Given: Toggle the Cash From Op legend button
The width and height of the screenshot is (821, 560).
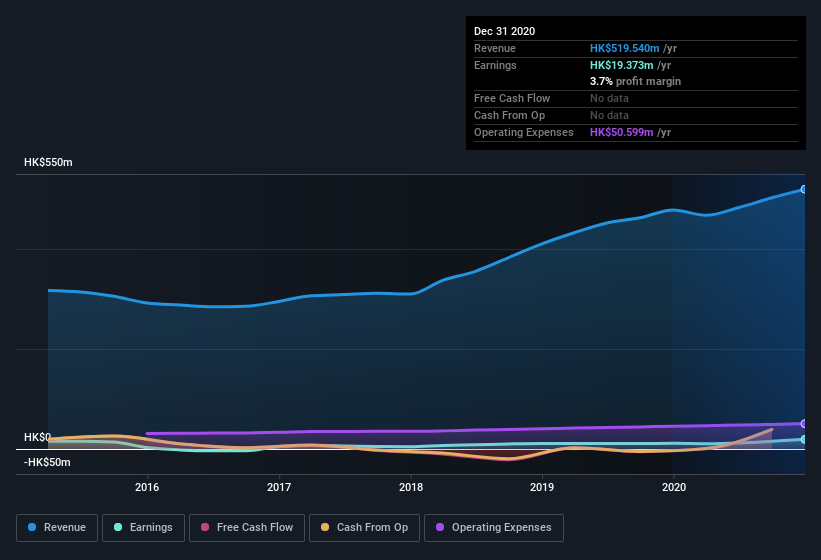Looking at the screenshot, I should click(x=364, y=528).
